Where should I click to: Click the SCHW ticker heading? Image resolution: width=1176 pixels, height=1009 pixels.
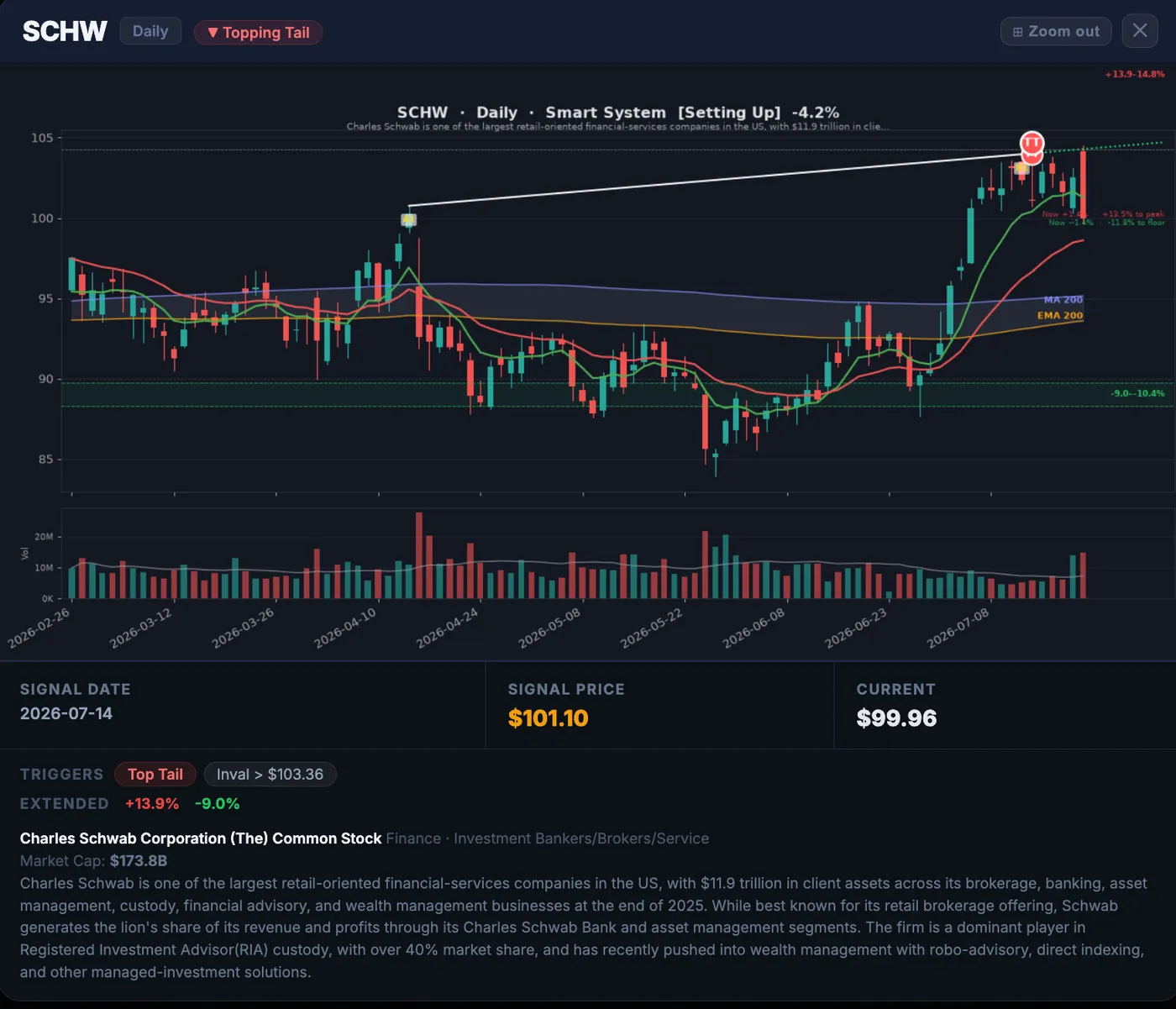coord(65,31)
